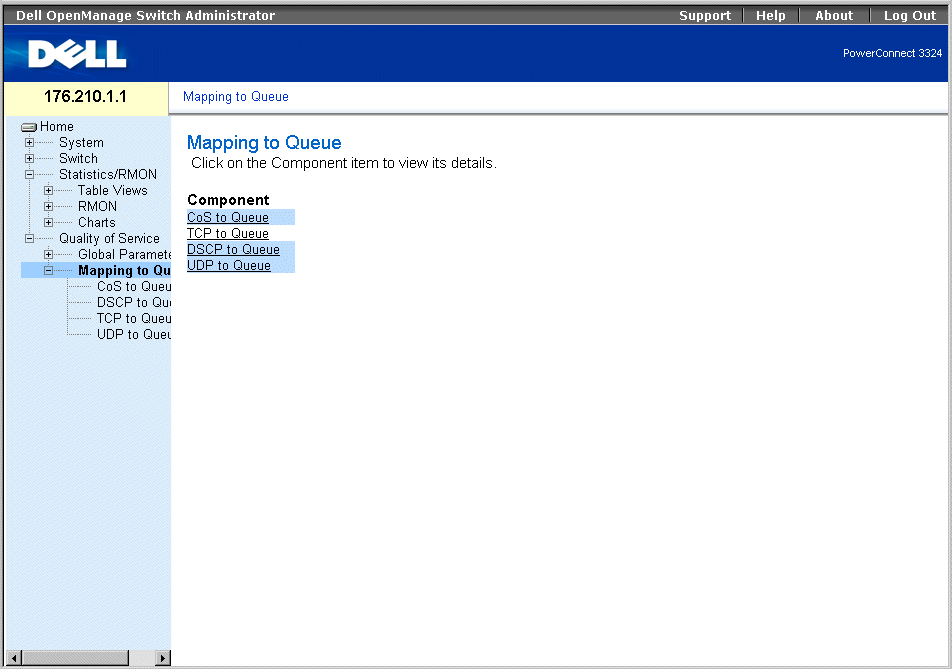Expand the RMON subtree node
This screenshot has height=669, width=952.
point(49,206)
